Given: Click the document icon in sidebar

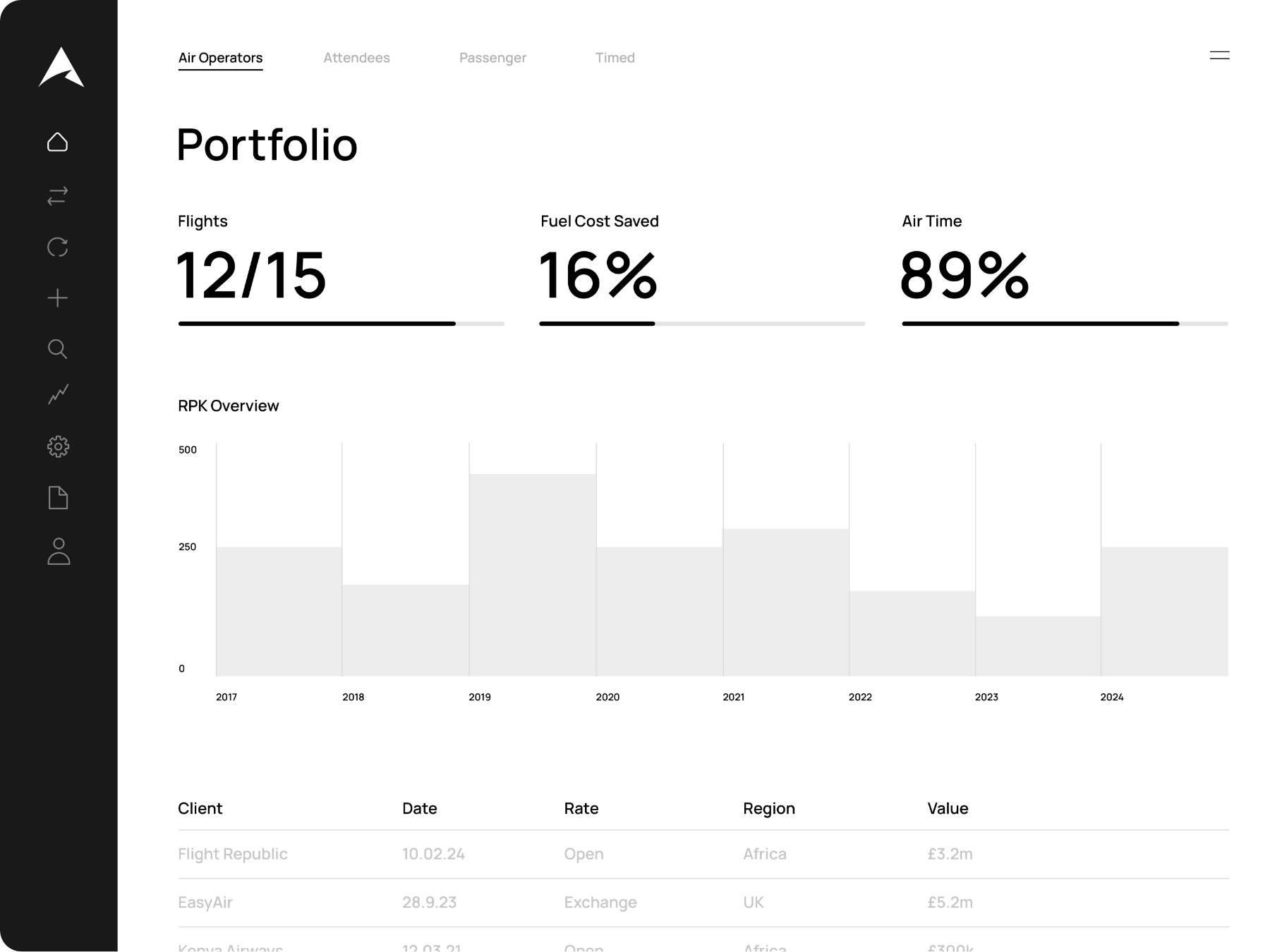Looking at the screenshot, I should [x=58, y=498].
